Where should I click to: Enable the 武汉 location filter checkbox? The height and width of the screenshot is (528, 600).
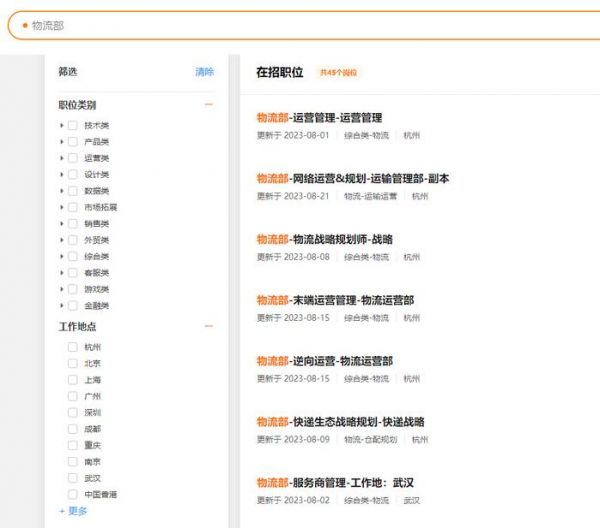[73, 478]
